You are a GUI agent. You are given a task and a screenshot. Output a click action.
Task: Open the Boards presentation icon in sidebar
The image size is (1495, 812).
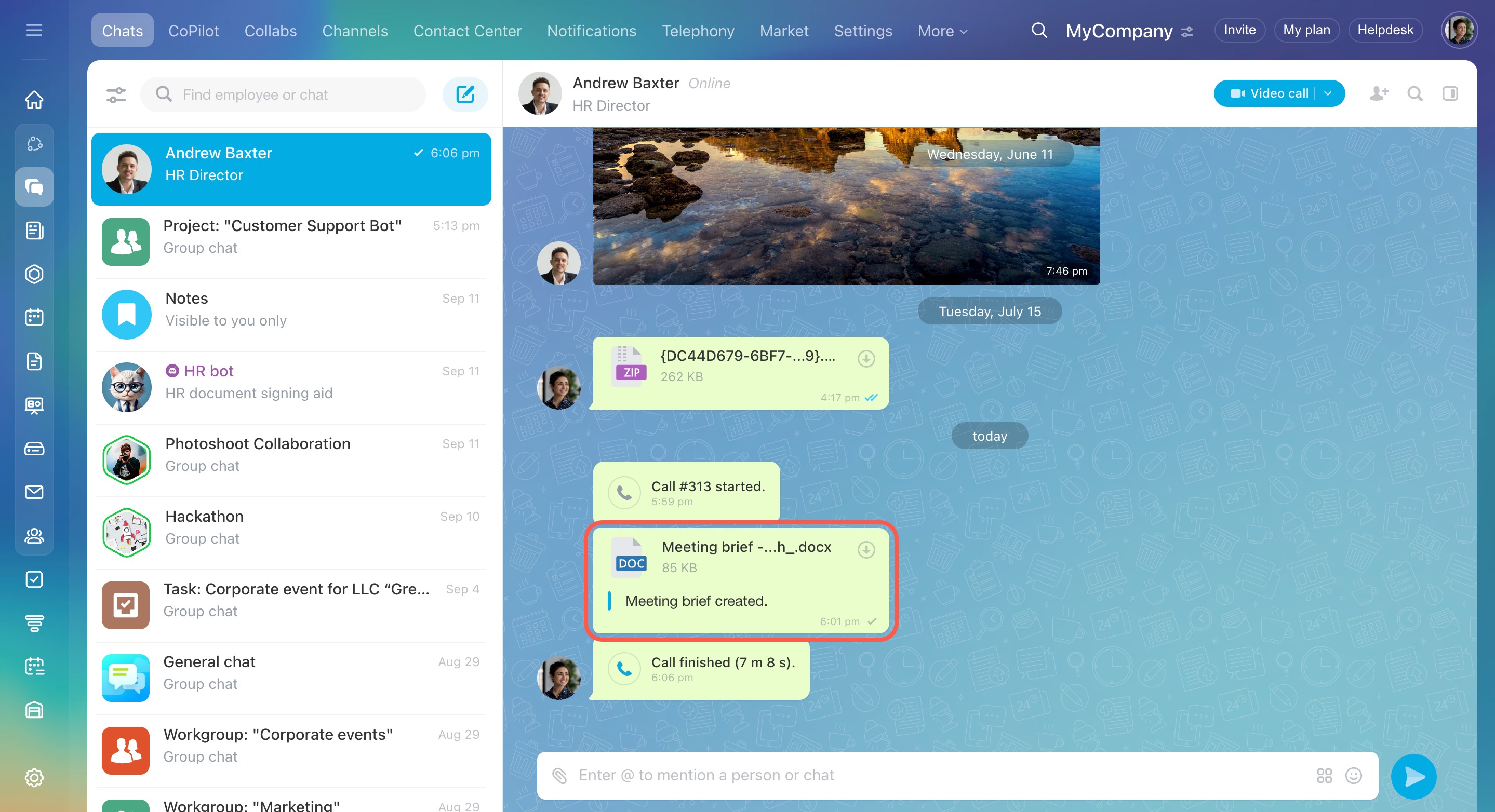[34, 405]
